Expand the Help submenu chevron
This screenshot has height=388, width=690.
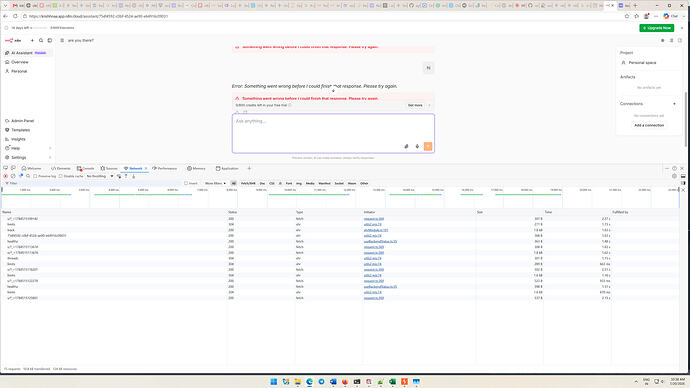[x=50, y=148]
